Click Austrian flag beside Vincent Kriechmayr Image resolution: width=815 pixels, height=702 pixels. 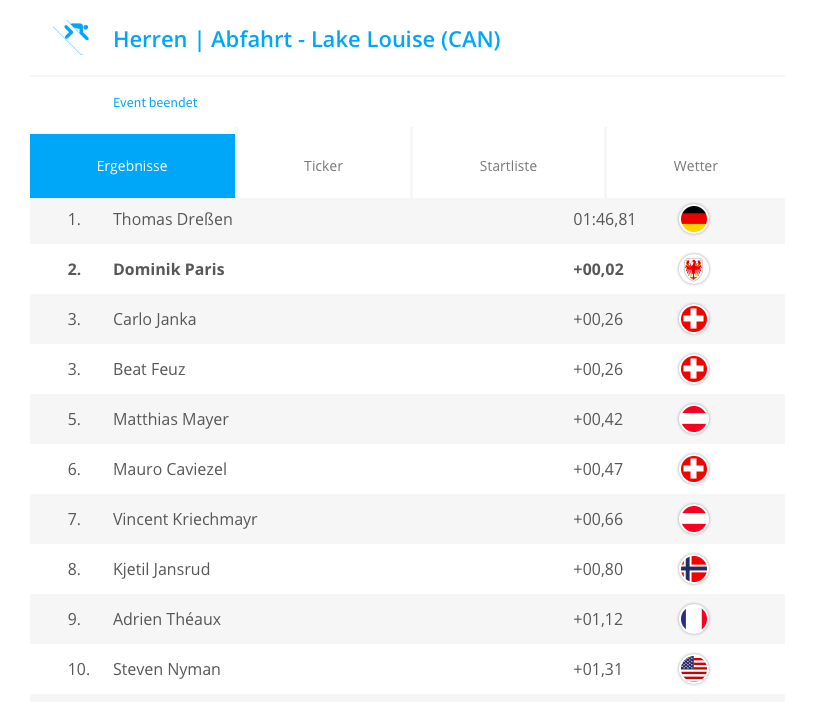coord(693,519)
